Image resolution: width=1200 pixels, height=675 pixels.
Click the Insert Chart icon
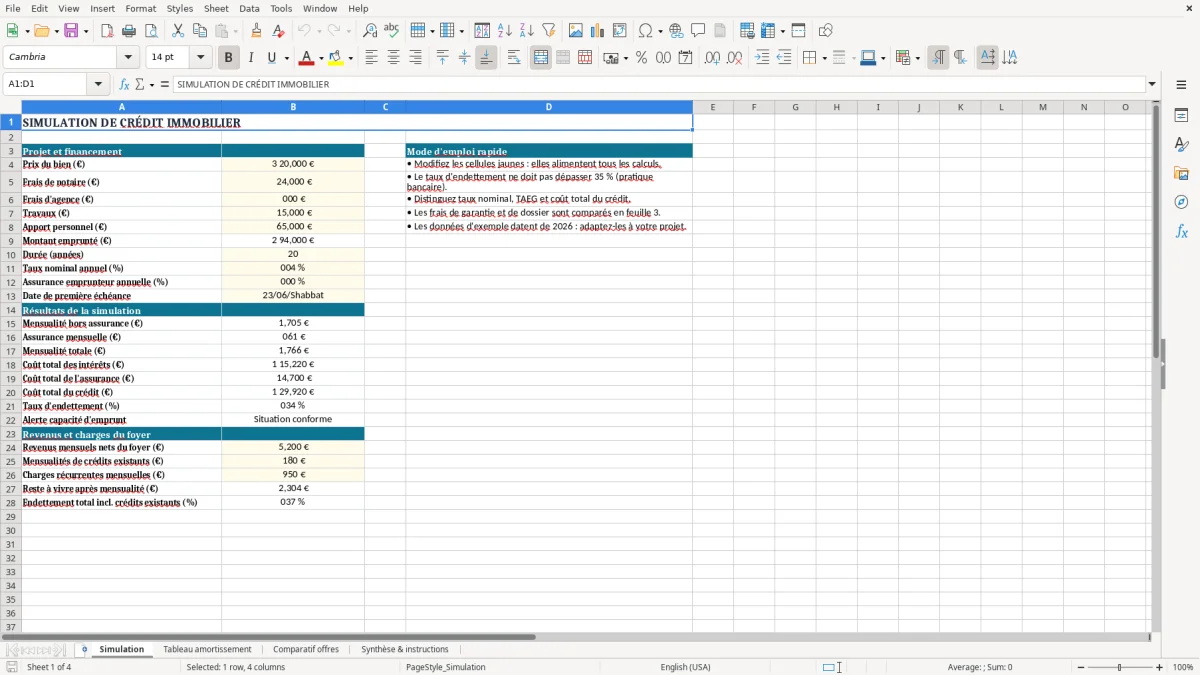click(x=598, y=31)
